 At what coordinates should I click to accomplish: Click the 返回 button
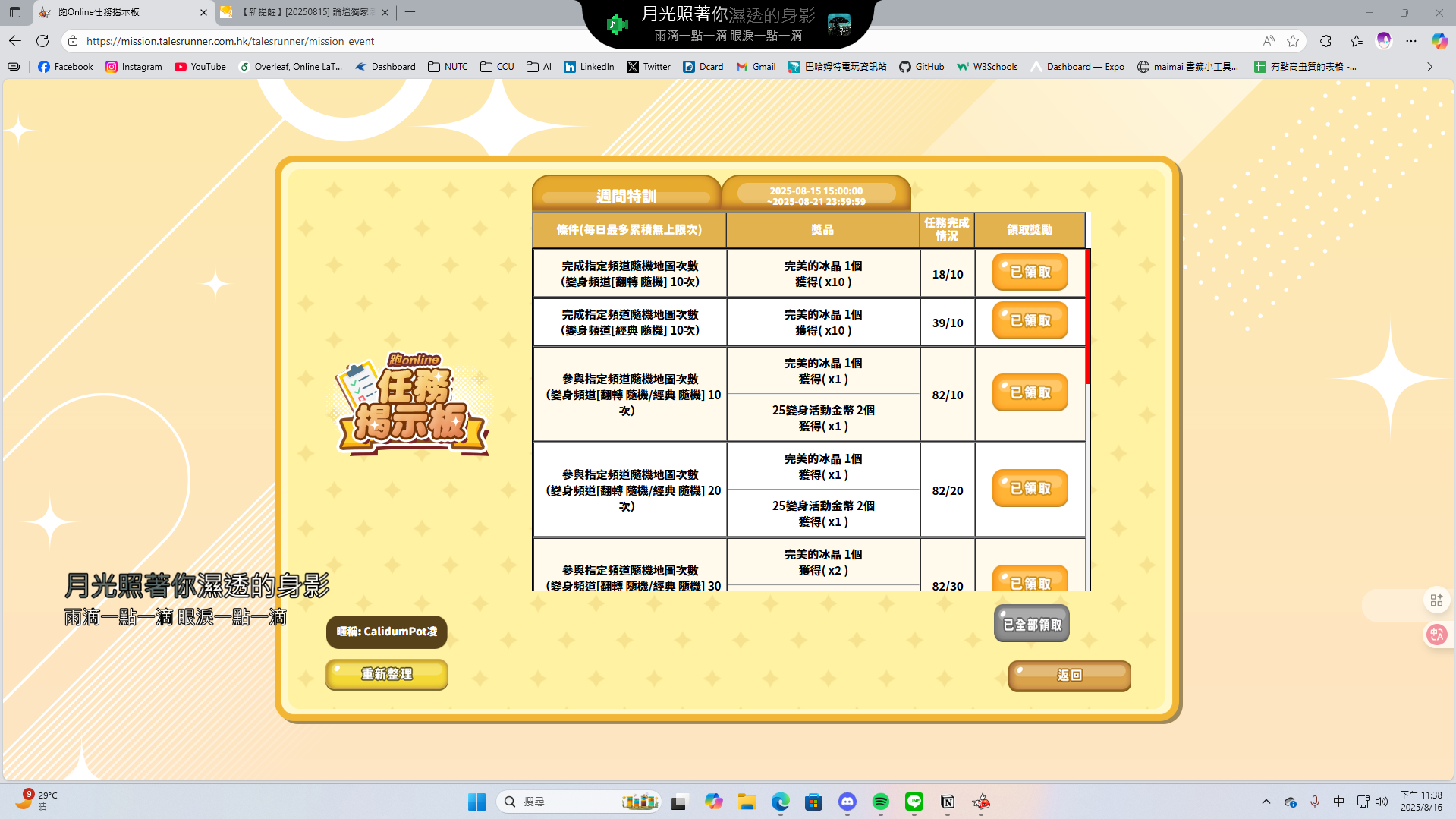tap(1069, 675)
